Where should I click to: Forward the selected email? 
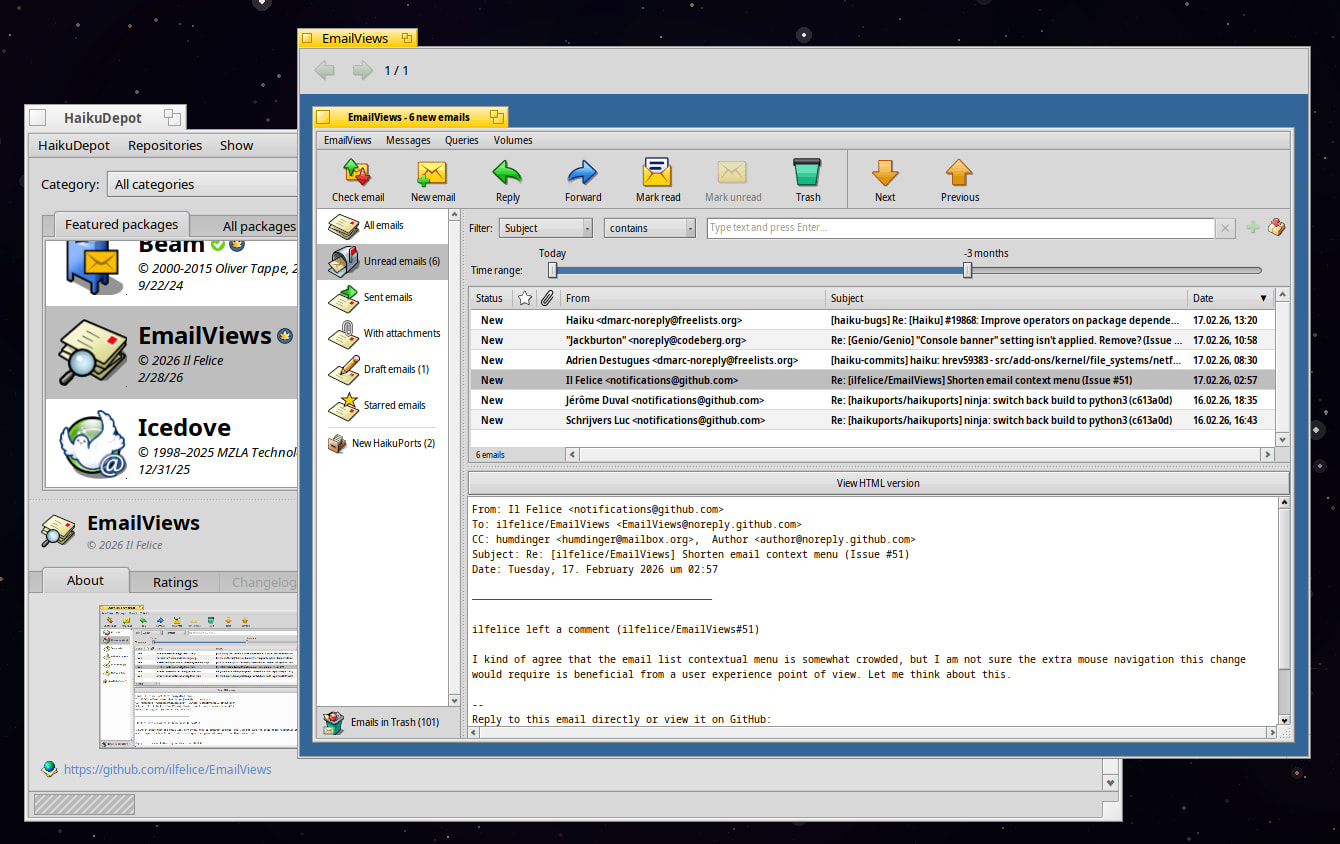pyautogui.click(x=582, y=174)
